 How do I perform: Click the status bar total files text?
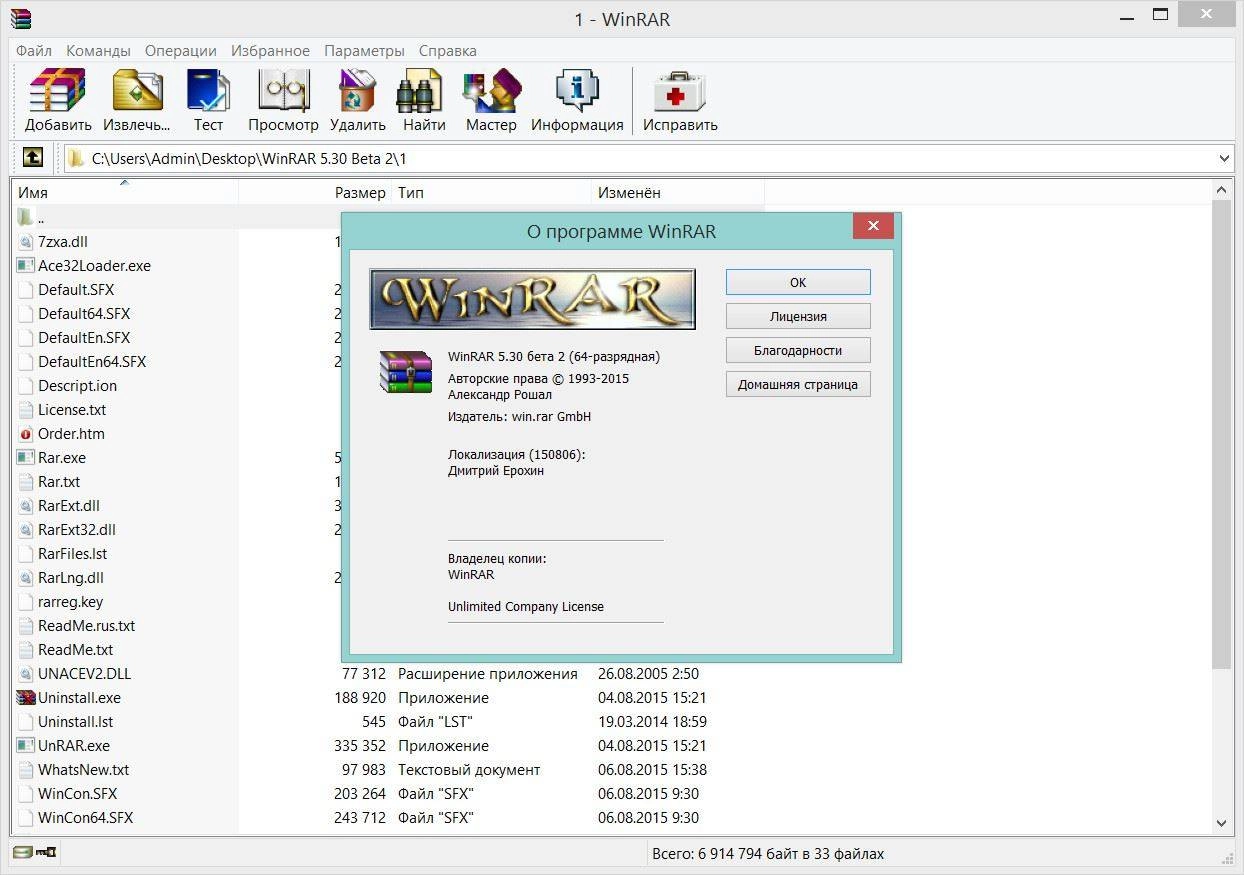click(x=768, y=854)
